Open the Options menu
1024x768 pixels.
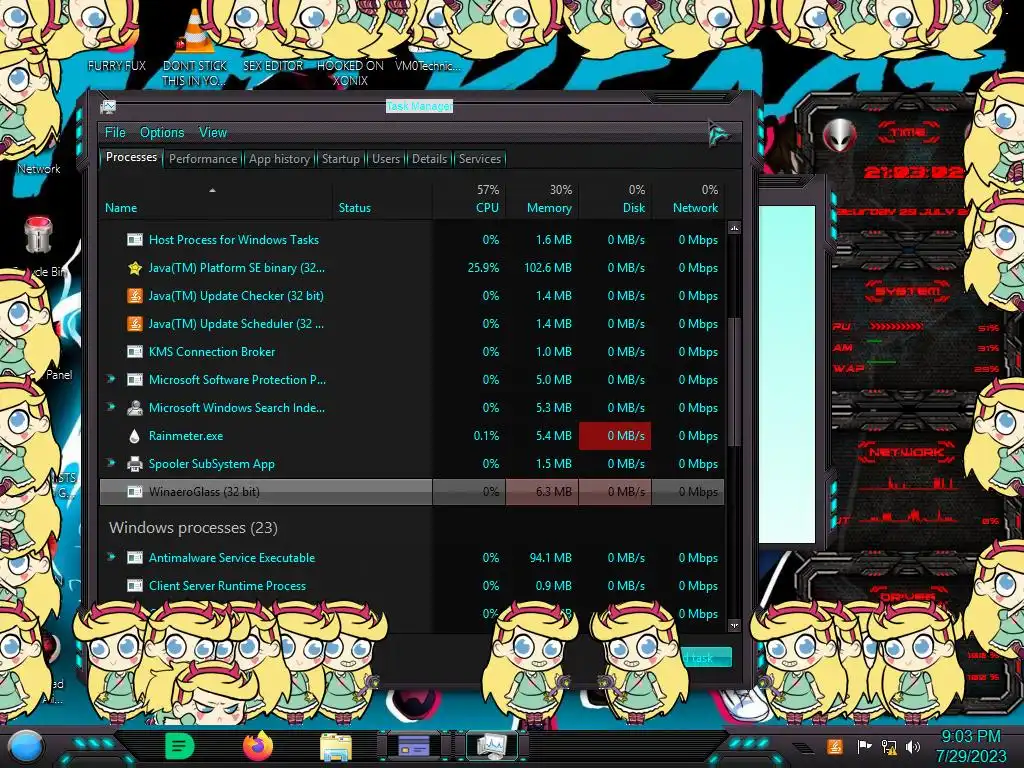(162, 133)
